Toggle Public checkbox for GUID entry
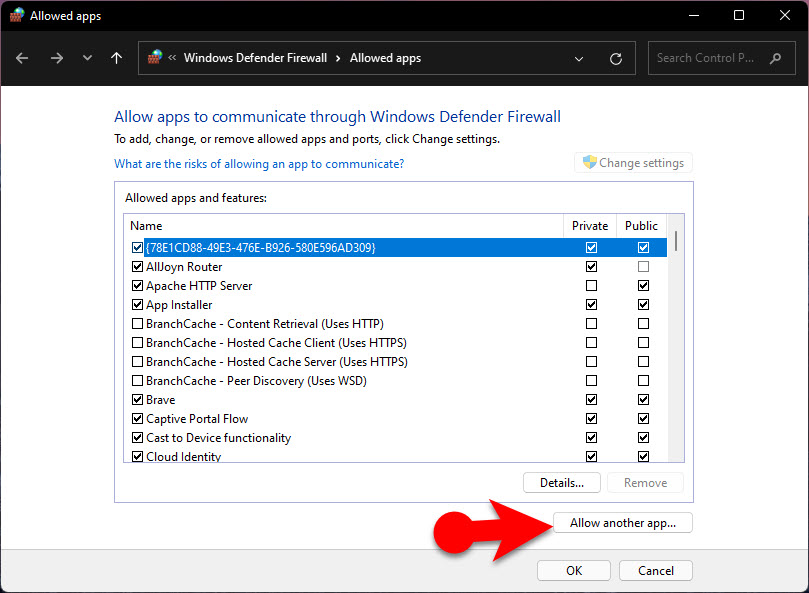Viewport: 809px width, 593px height. 643,248
